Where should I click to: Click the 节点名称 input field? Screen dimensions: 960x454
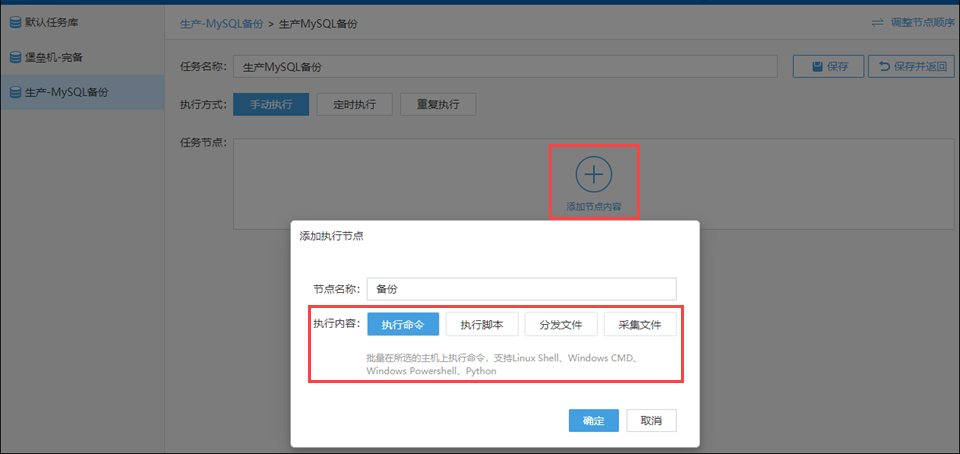[522, 288]
